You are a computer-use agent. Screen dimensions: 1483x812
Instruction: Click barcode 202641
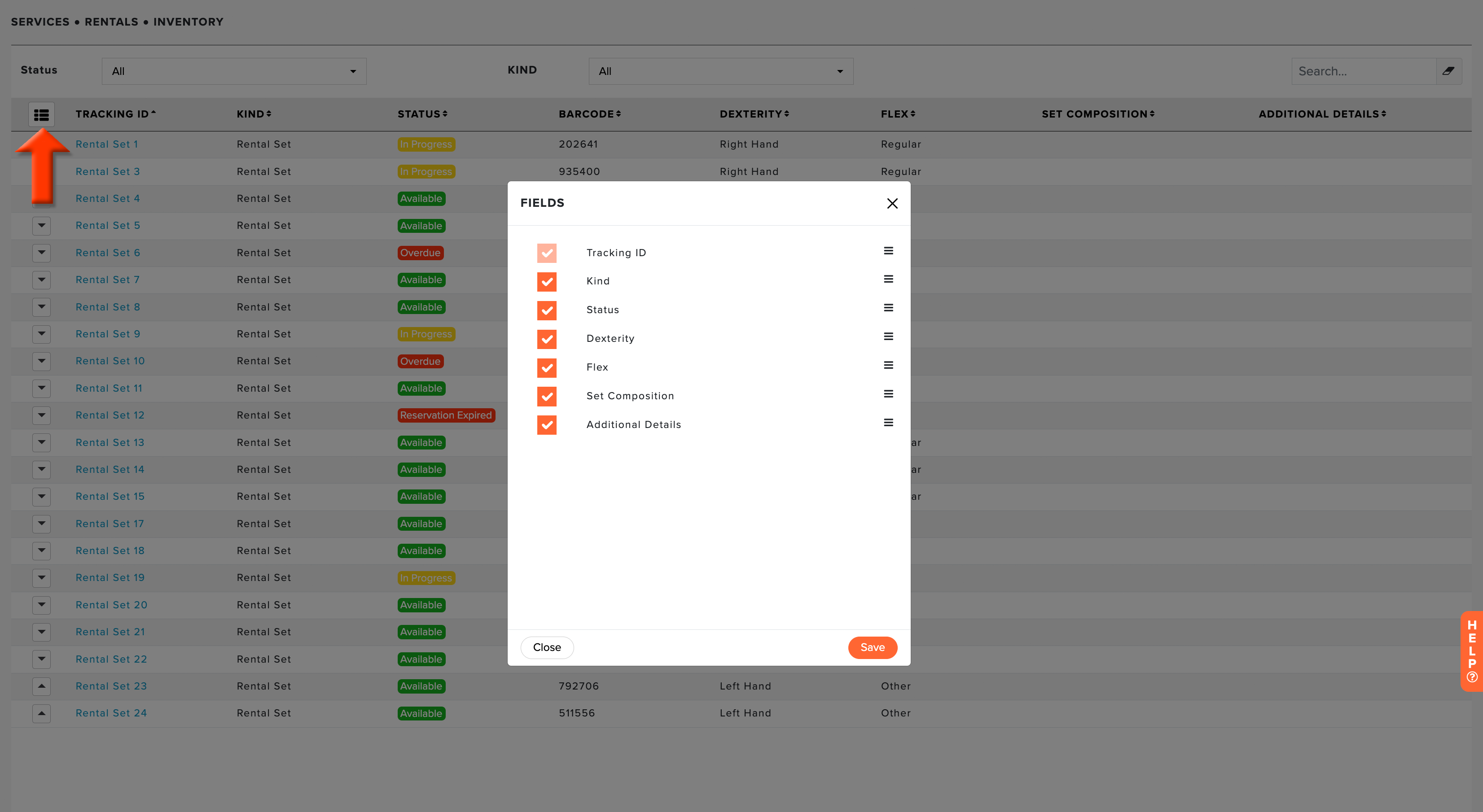click(578, 144)
